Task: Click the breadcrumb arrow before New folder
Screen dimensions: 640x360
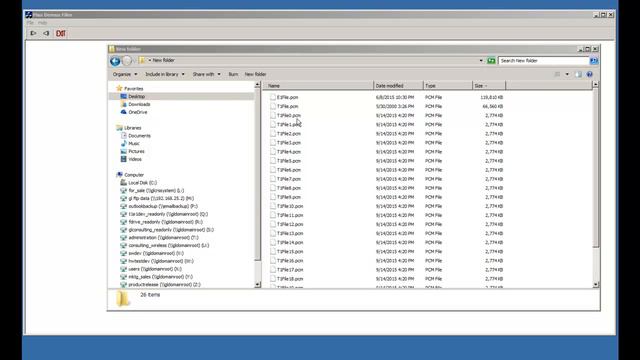Action: click(149, 60)
